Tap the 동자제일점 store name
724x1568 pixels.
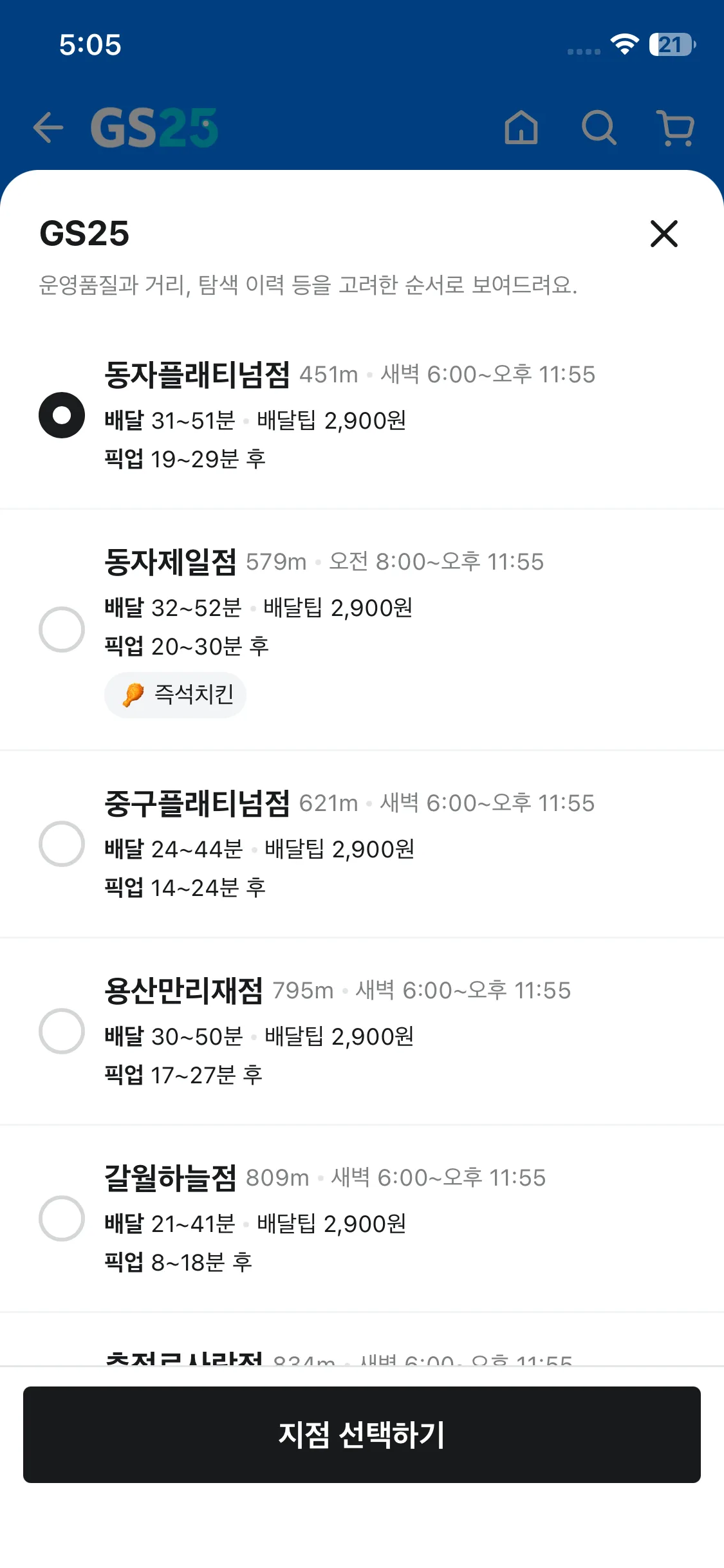(x=171, y=562)
